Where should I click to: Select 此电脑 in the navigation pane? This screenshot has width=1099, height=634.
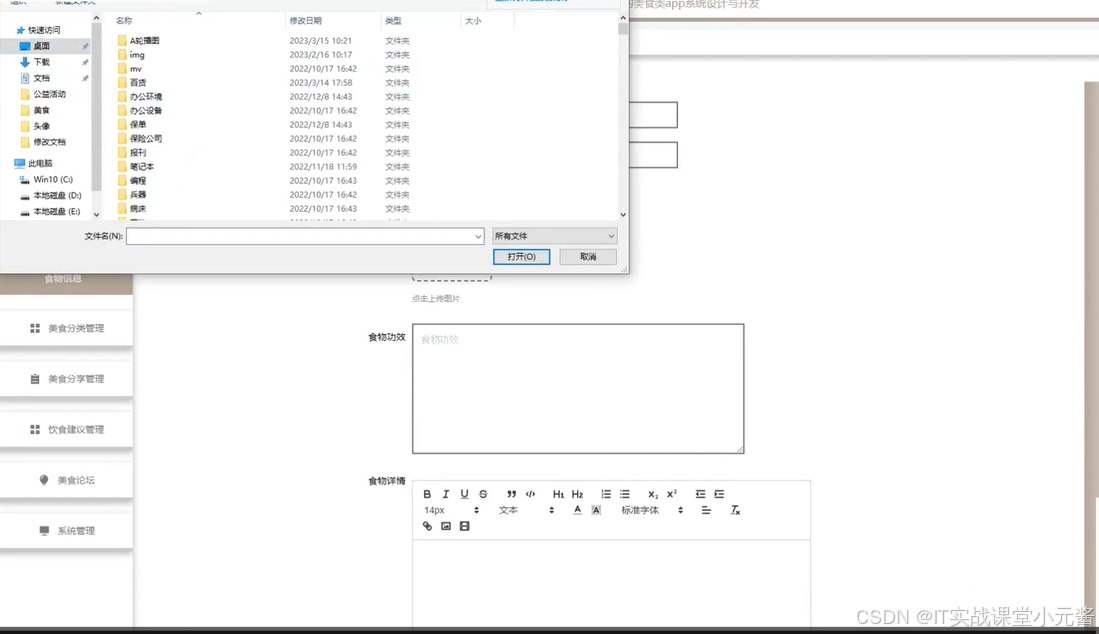point(40,163)
